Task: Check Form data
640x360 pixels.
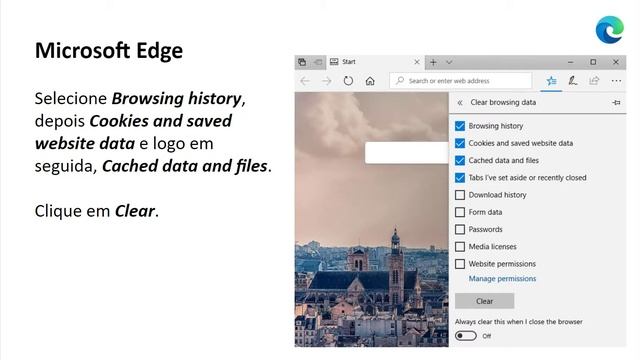Action: coord(460,212)
